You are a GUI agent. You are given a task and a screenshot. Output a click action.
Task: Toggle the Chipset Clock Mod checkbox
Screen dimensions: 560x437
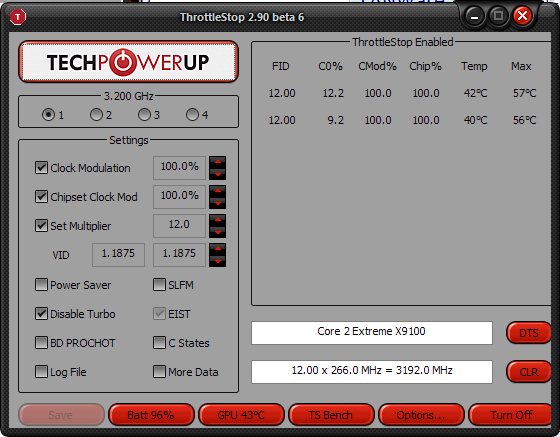41,196
